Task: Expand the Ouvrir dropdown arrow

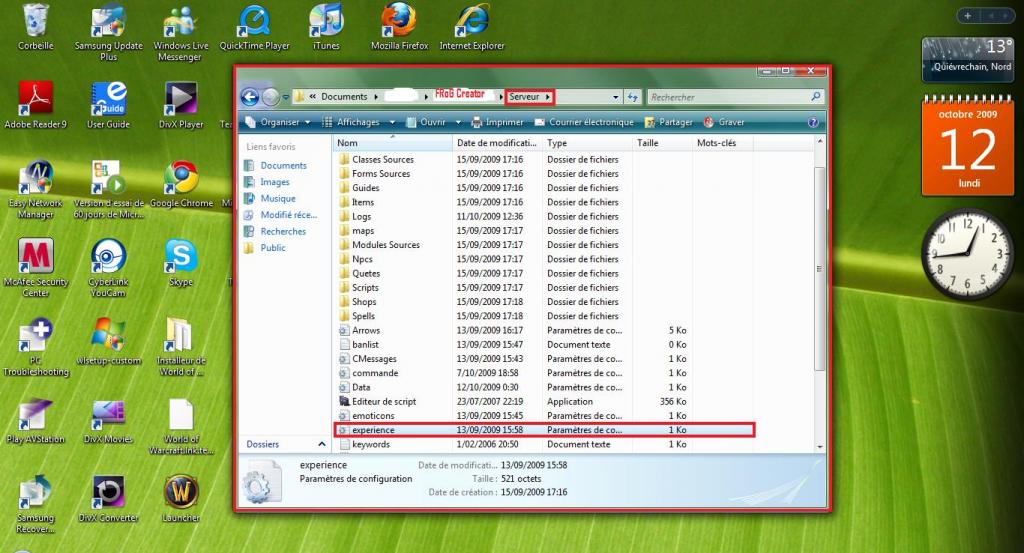Action: click(x=458, y=122)
